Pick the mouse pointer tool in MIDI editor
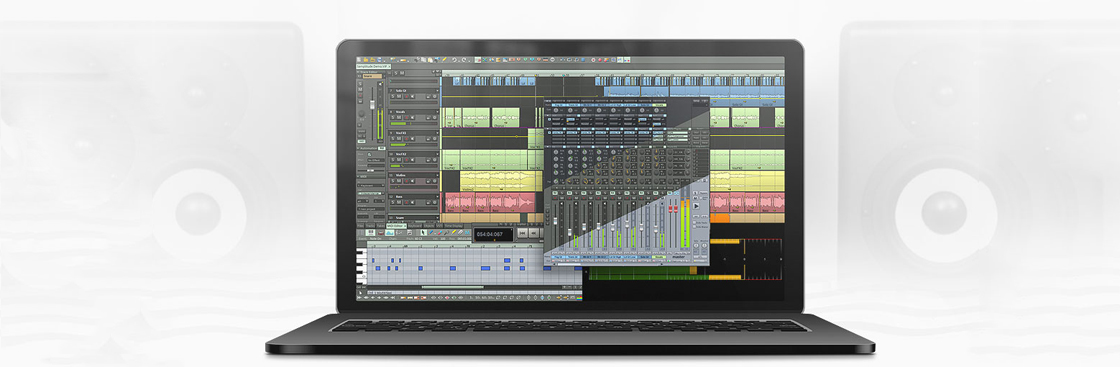Viewport: 1120px width, 367px height. pyautogui.click(x=424, y=232)
